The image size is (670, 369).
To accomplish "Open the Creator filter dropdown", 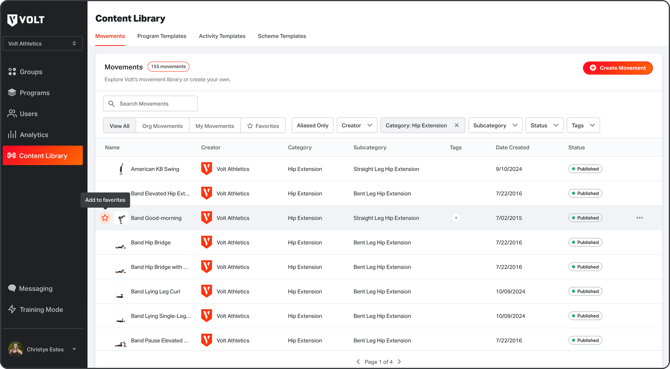I will [x=357, y=126].
